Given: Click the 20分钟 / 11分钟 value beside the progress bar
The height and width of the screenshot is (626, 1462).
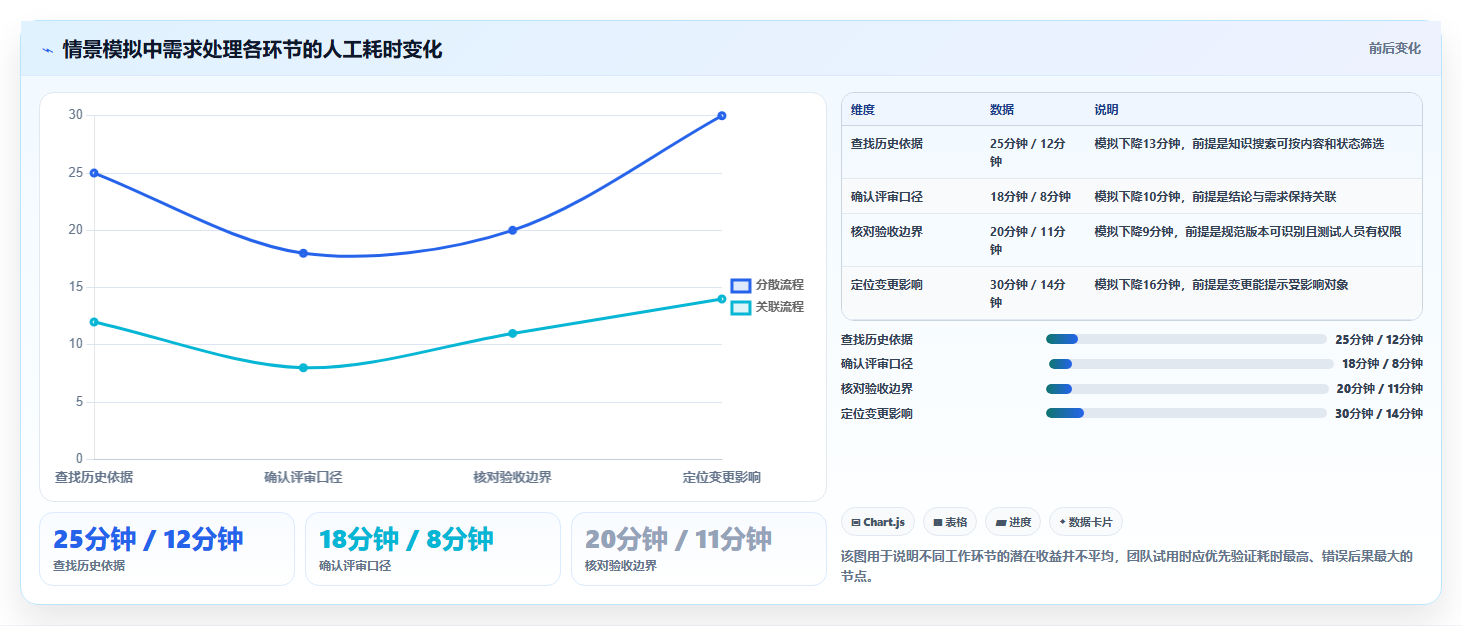Looking at the screenshot, I should click(1379, 389).
